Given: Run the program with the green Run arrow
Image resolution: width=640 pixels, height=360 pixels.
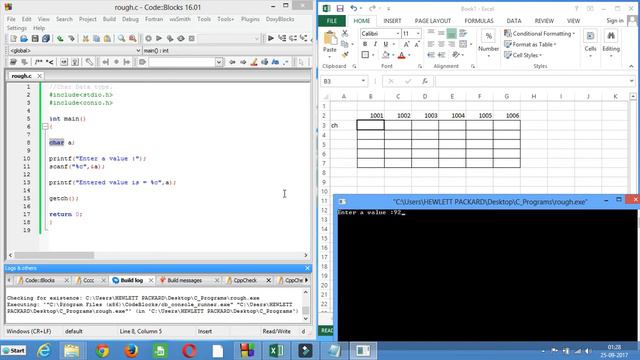Looking at the screenshot, I should pyautogui.click(x=159, y=39).
